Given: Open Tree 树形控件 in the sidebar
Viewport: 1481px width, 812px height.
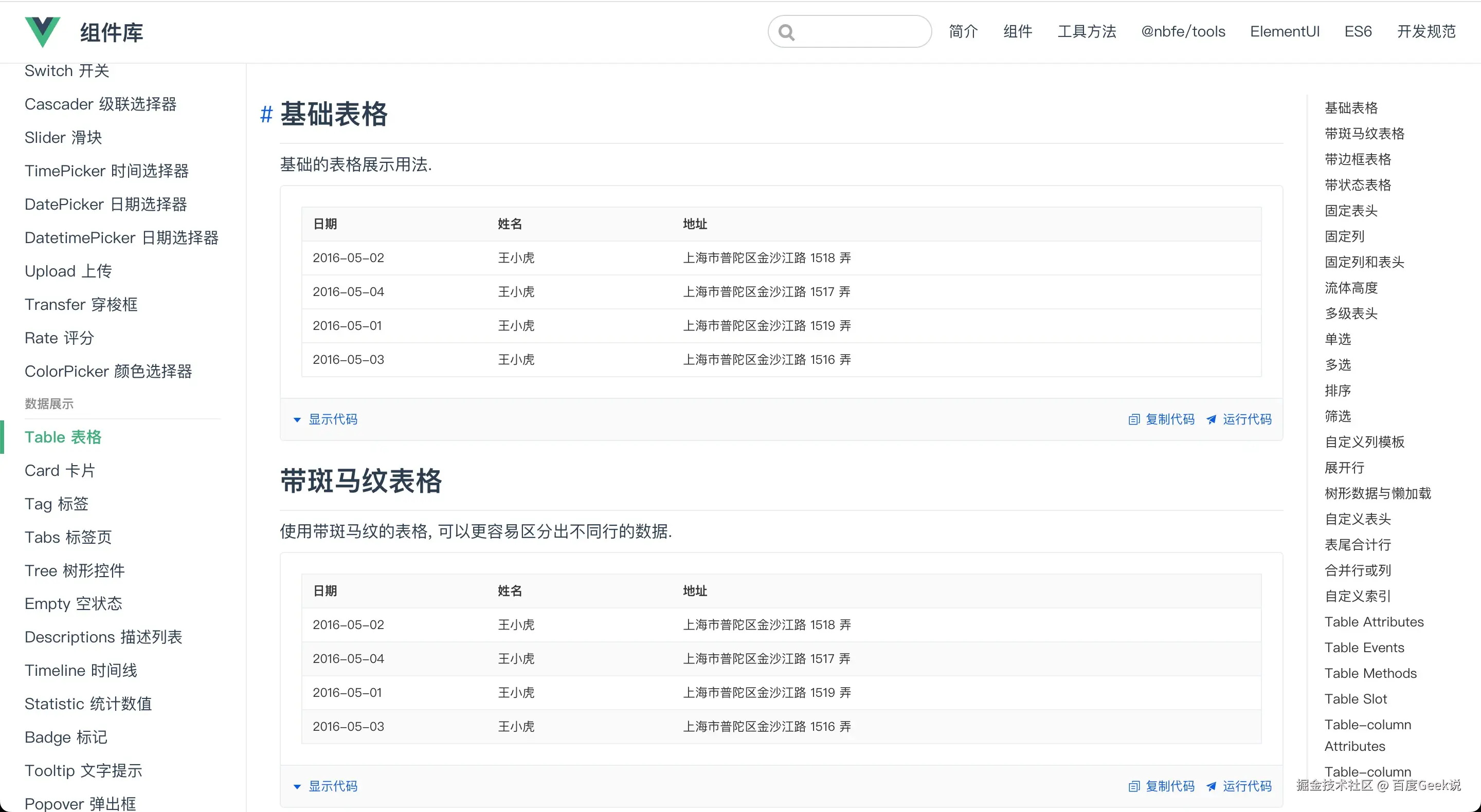Looking at the screenshot, I should click(x=74, y=570).
